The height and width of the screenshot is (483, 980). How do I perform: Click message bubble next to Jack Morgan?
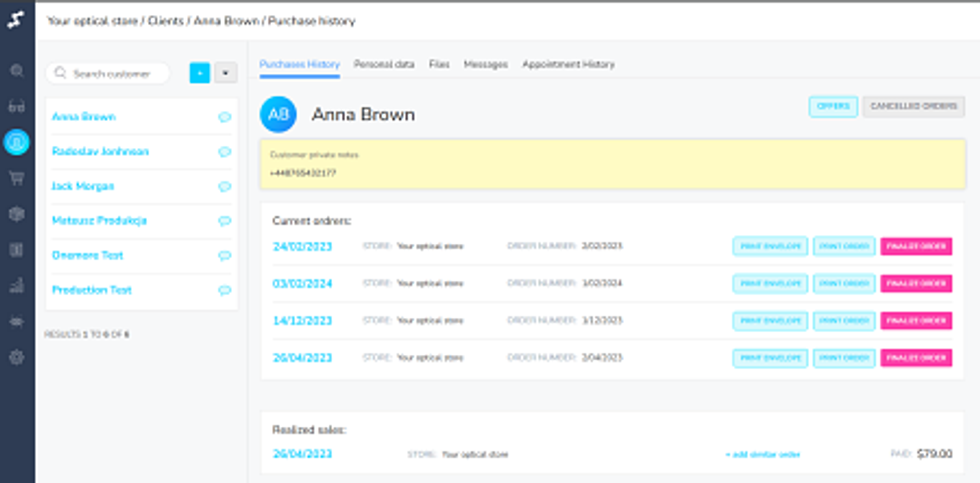tap(224, 187)
